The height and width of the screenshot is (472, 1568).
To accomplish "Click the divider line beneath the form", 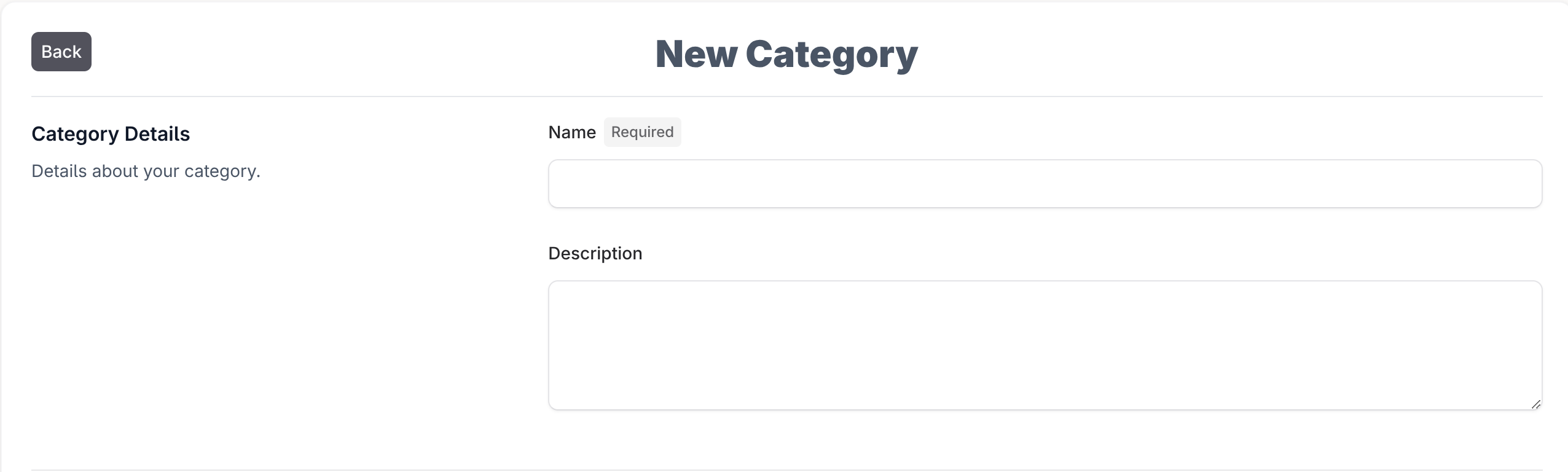I will [x=786, y=470].
